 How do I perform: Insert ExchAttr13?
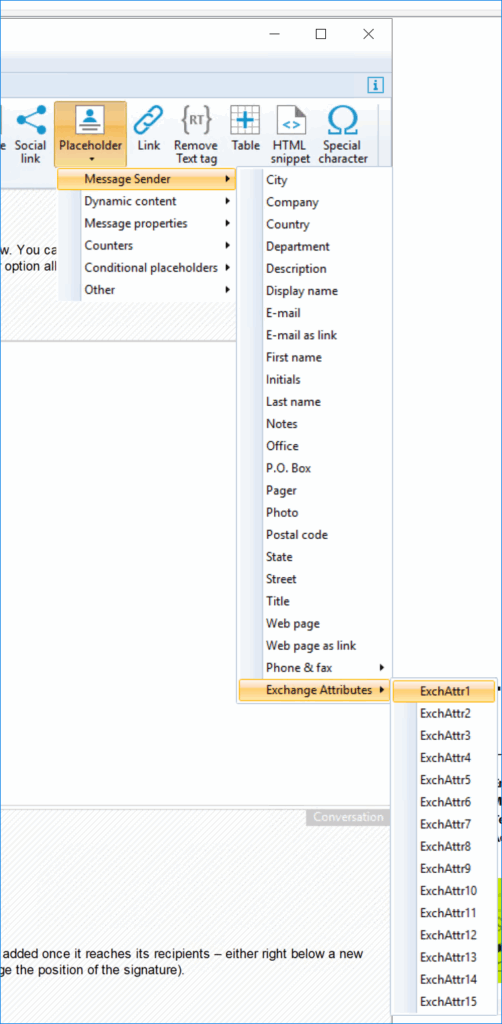(x=444, y=957)
